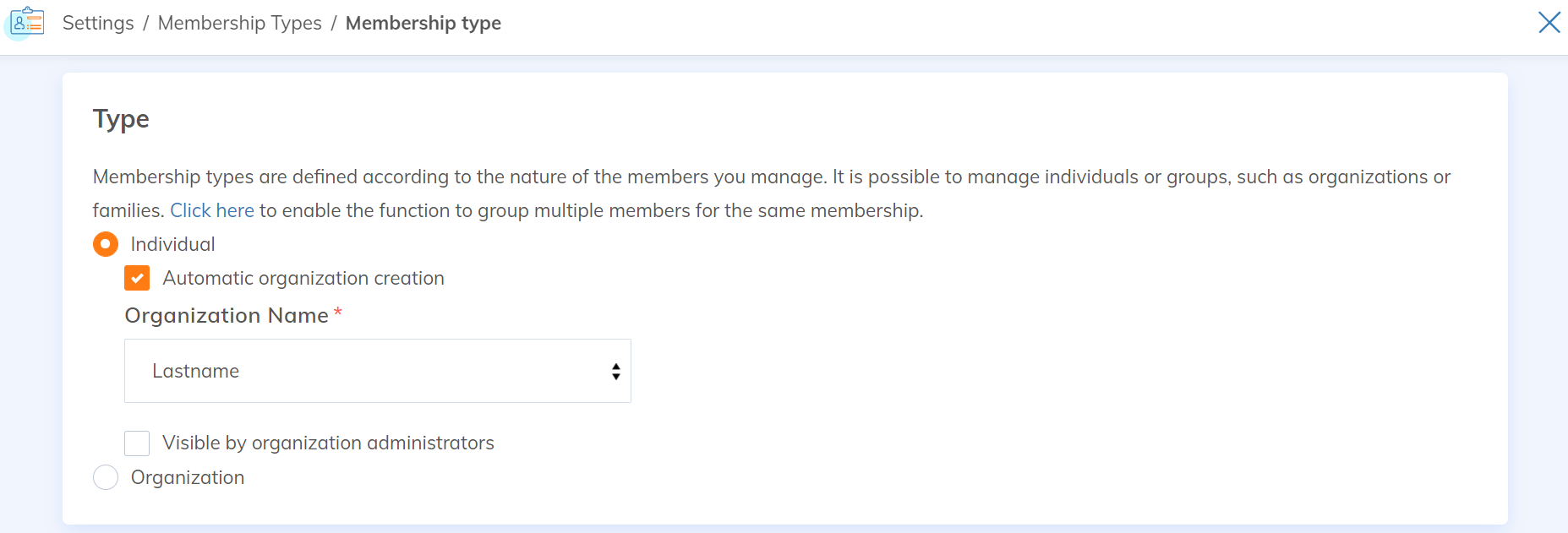Click the Automatic organization creation label text
This screenshot has width=1568, height=533.
pyautogui.click(x=303, y=278)
